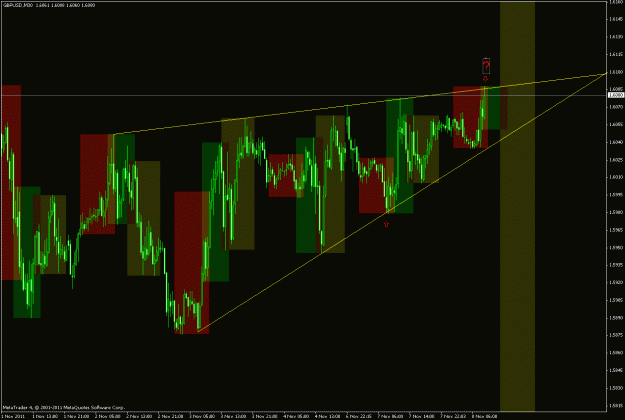Viewport: 625px width, 420px height.
Task: Click the "1 Nov 2011" time axis label
Action: pos(13,416)
